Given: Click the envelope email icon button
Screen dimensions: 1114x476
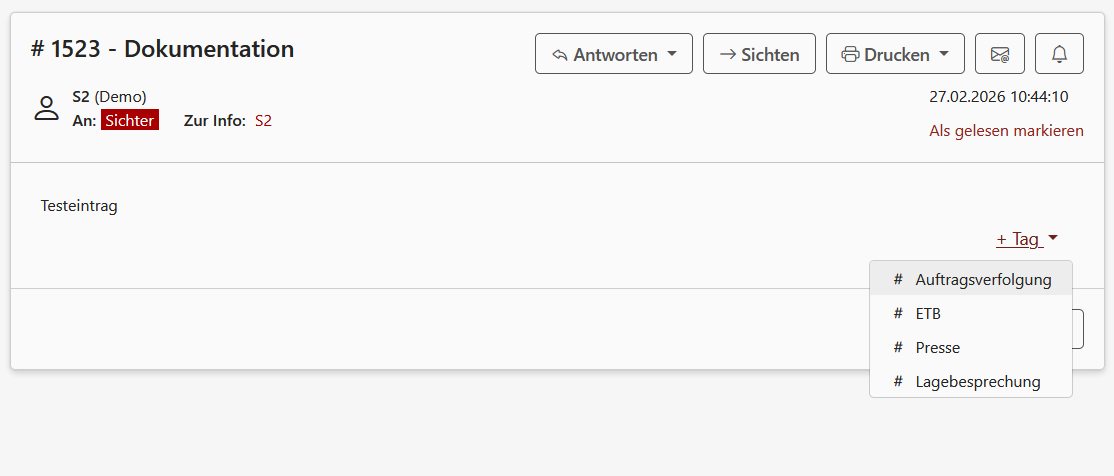Looking at the screenshot, I should tap(999, 54).
